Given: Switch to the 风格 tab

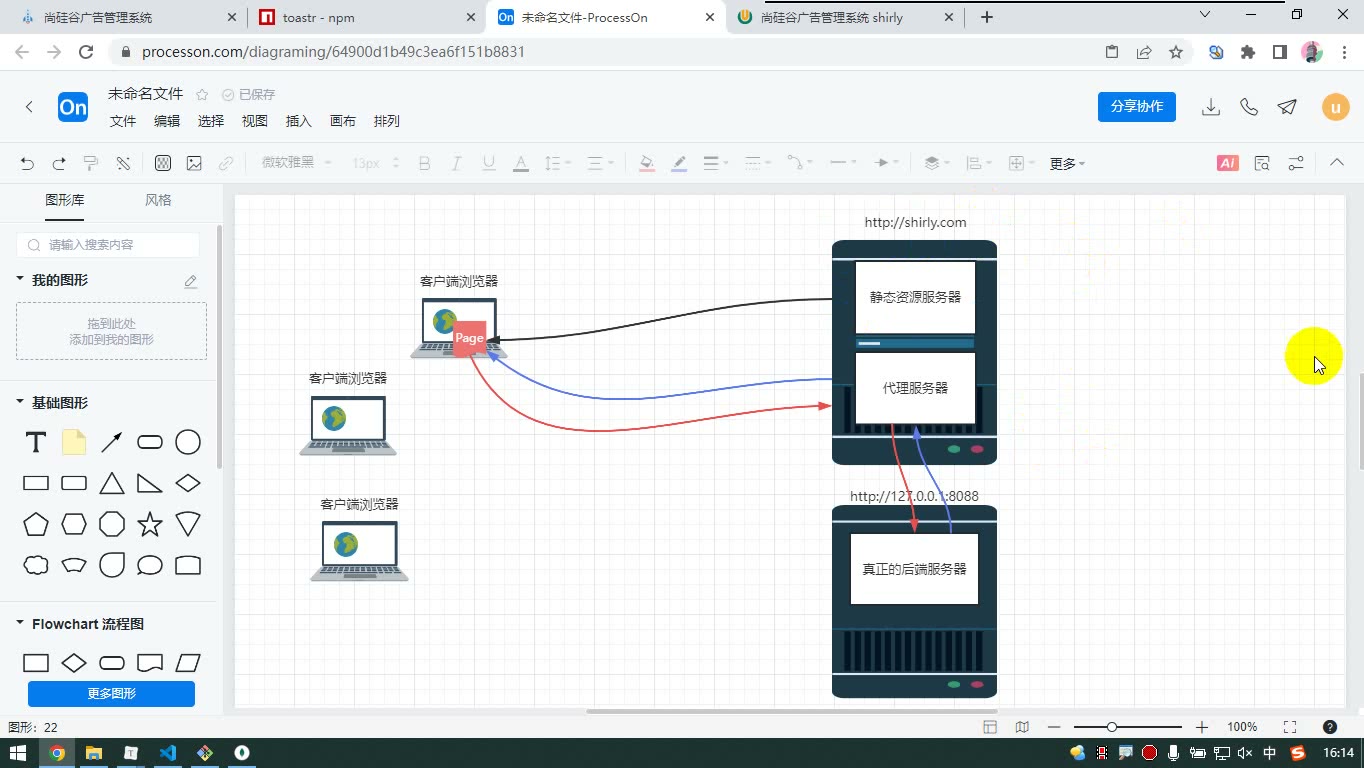Looking at the screenshot, I should [x=158, y=200].
